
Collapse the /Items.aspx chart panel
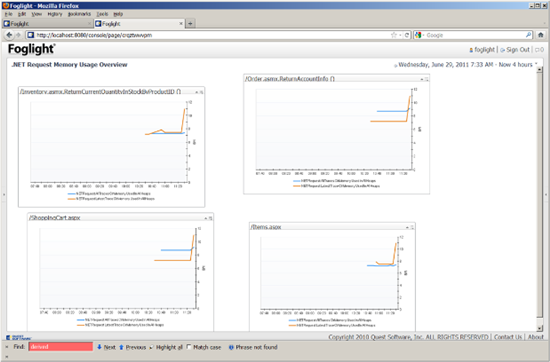[x=407, y=227]
